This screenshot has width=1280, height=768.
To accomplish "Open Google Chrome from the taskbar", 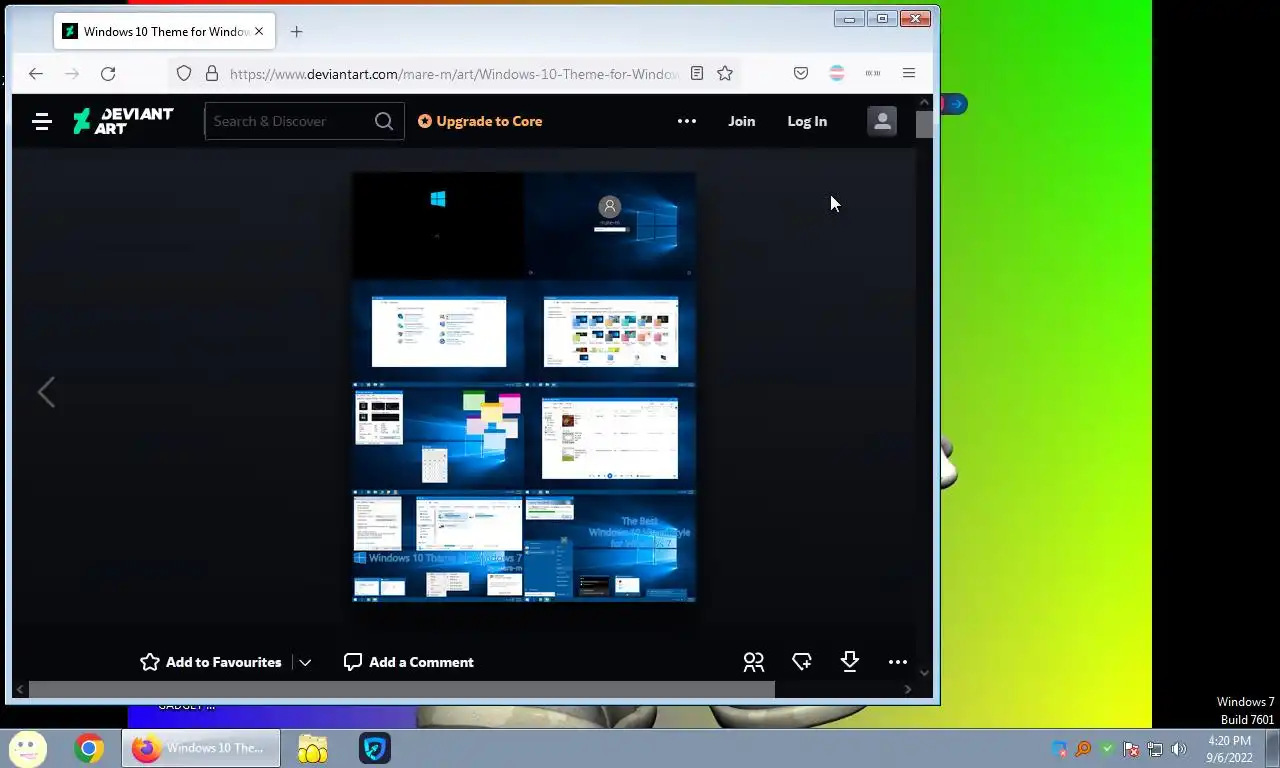I will (x=89, y=748).
